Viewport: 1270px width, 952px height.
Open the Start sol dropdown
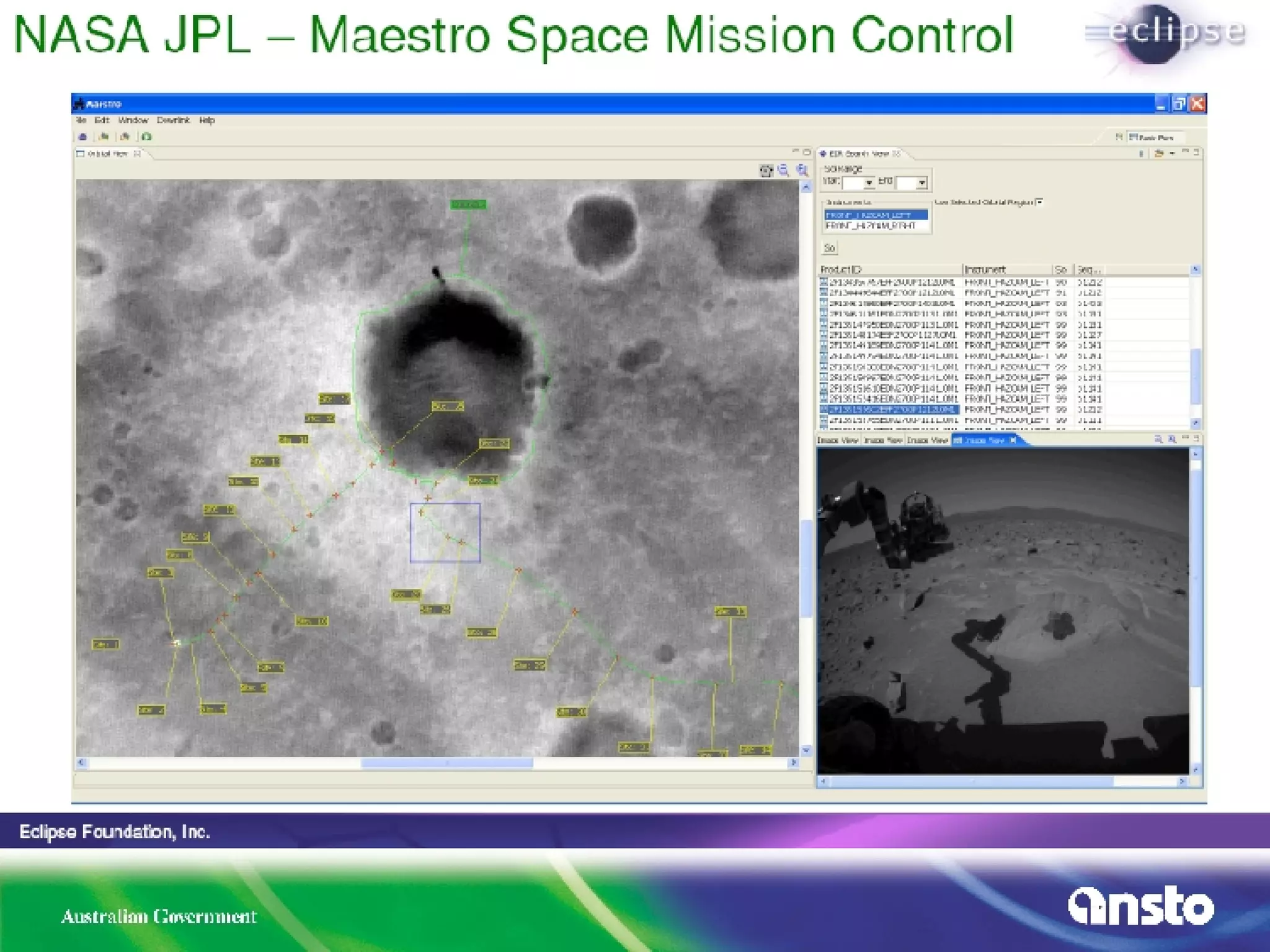[869, 183]
